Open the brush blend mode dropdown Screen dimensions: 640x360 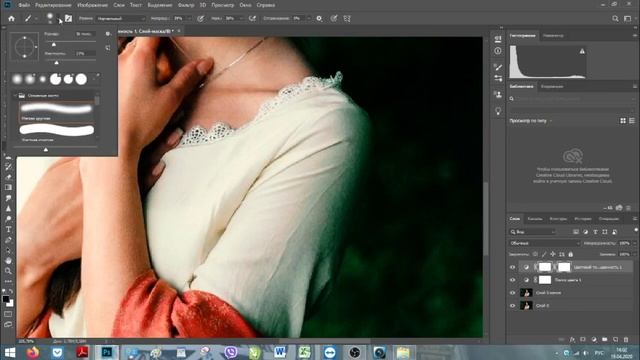point(121,18)
